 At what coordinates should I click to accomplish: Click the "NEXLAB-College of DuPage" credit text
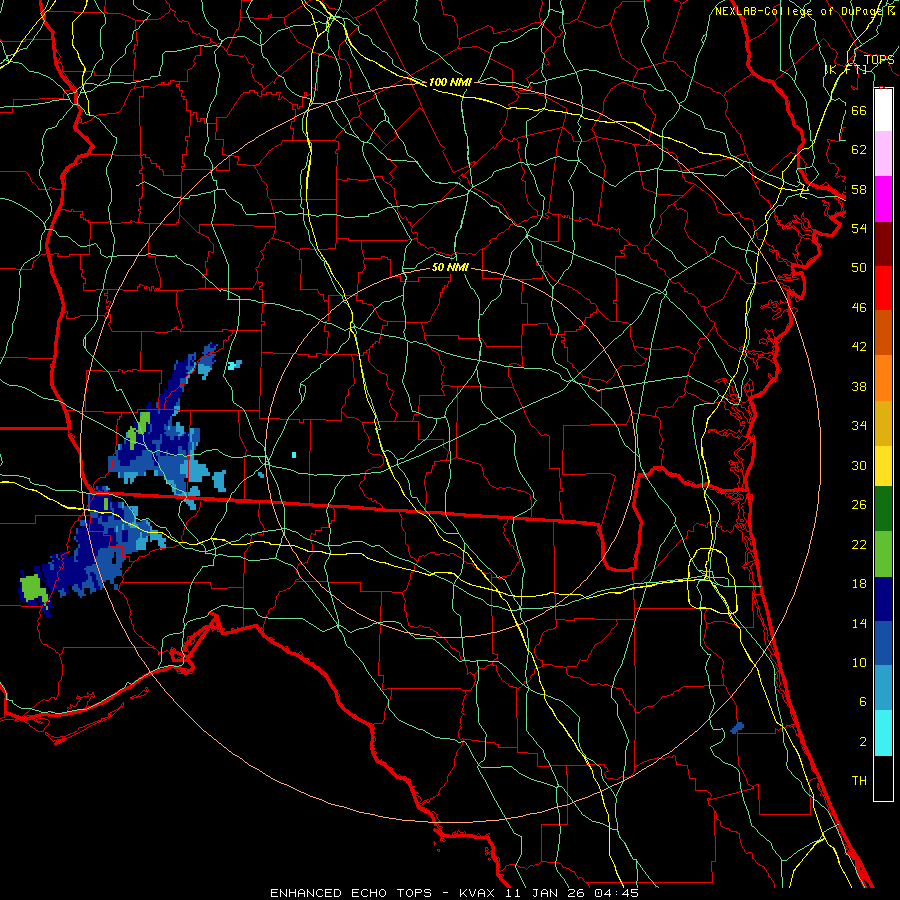(799, 11)
